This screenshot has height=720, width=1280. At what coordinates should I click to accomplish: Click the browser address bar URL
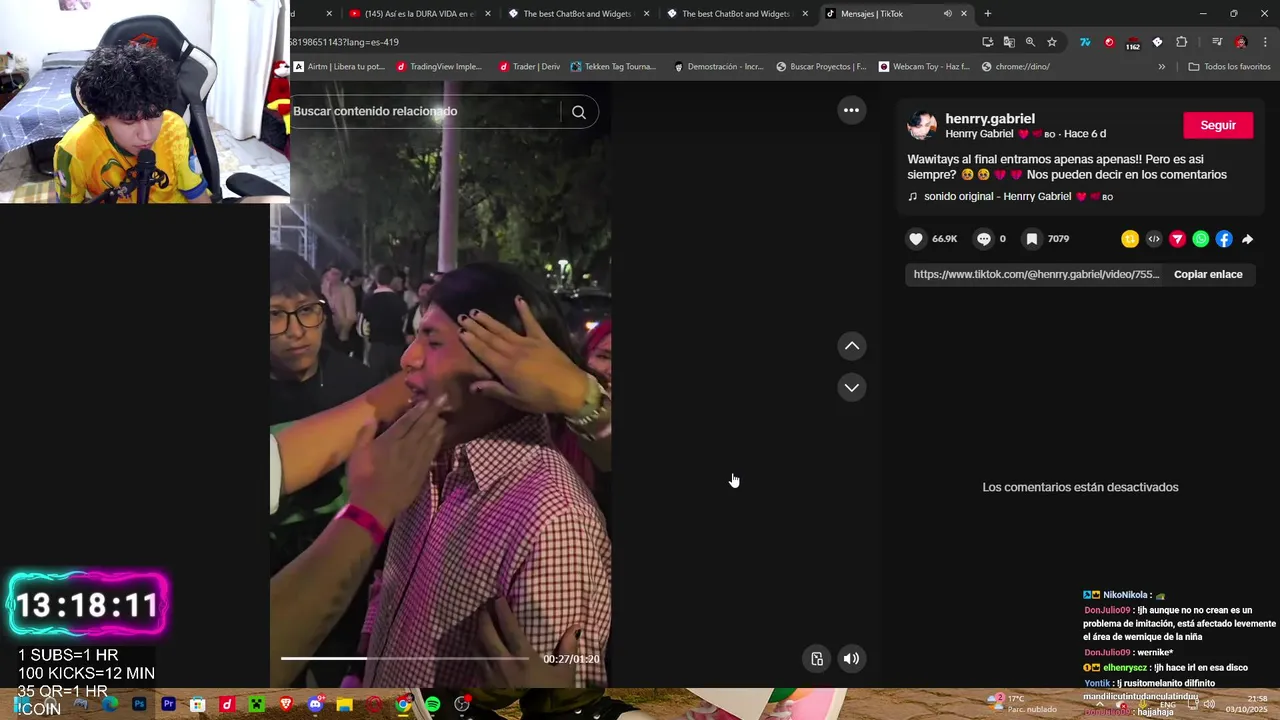tap(344, 42)
